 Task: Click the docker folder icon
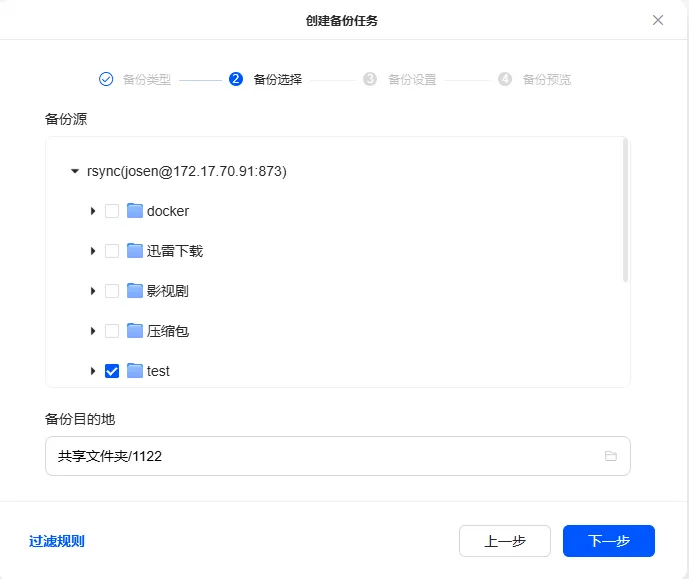click(135, 211)
